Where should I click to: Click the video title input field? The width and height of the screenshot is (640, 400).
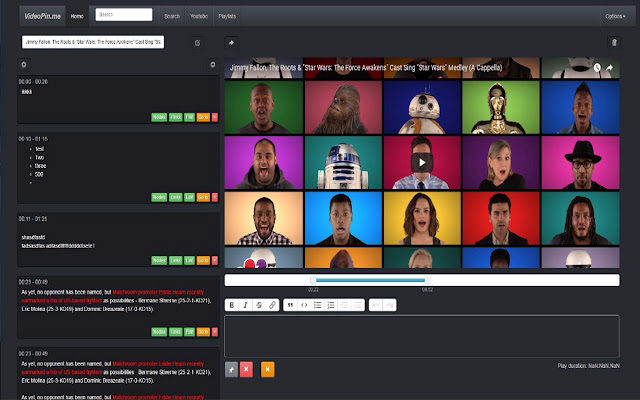coord(93,42)
